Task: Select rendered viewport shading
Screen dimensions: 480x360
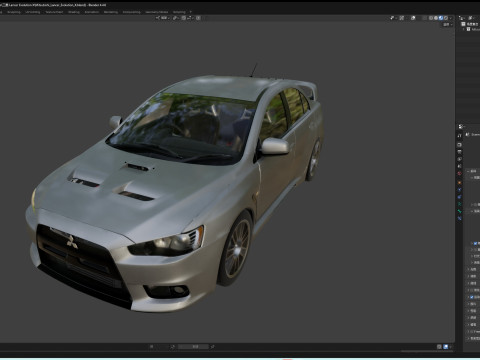Action: (446, 18)
